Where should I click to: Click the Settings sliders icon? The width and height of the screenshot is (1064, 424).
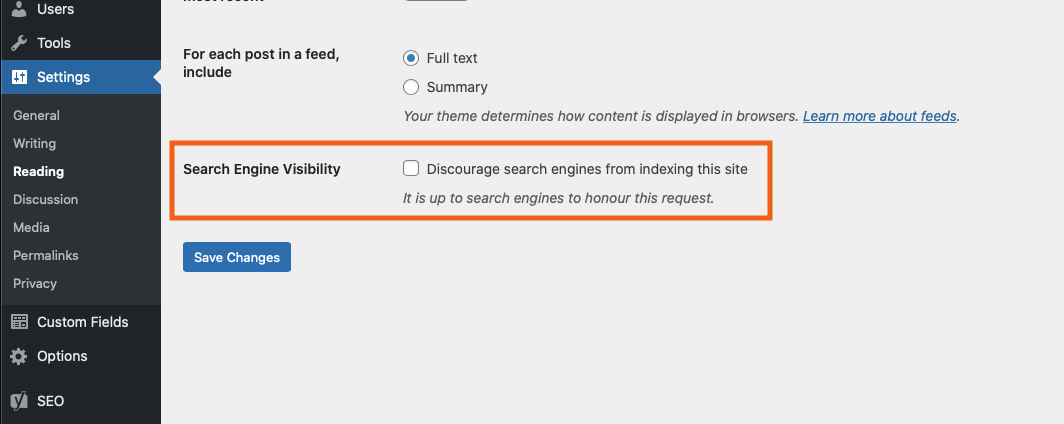tap(19, 77)
